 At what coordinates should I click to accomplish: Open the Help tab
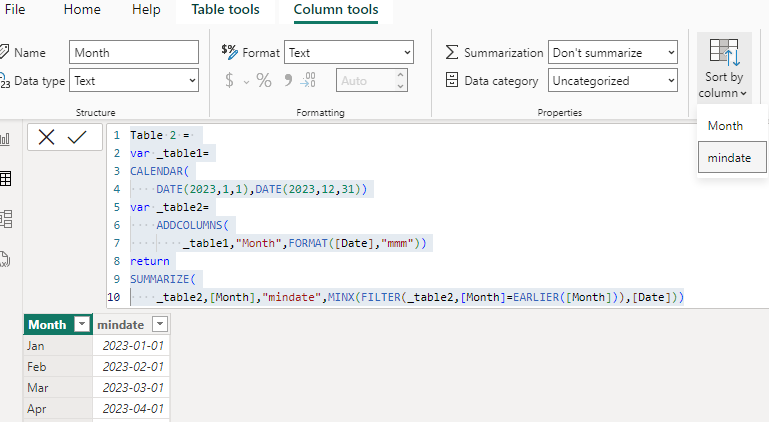[146, 9]
